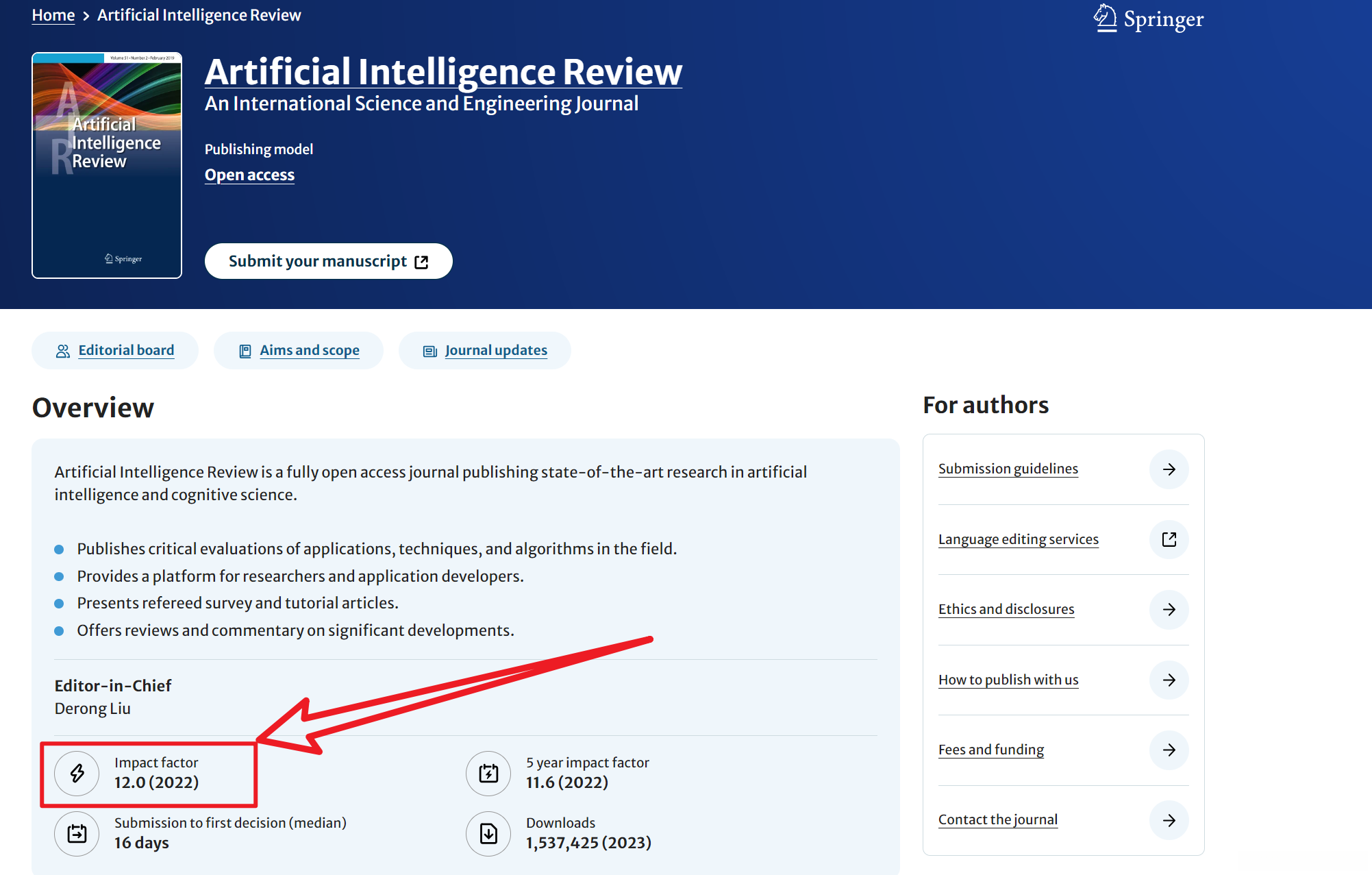The width and height of the screenshot is (1372, 875).
Task: Open the Journal updates tab
Action: tap(495, 351)
